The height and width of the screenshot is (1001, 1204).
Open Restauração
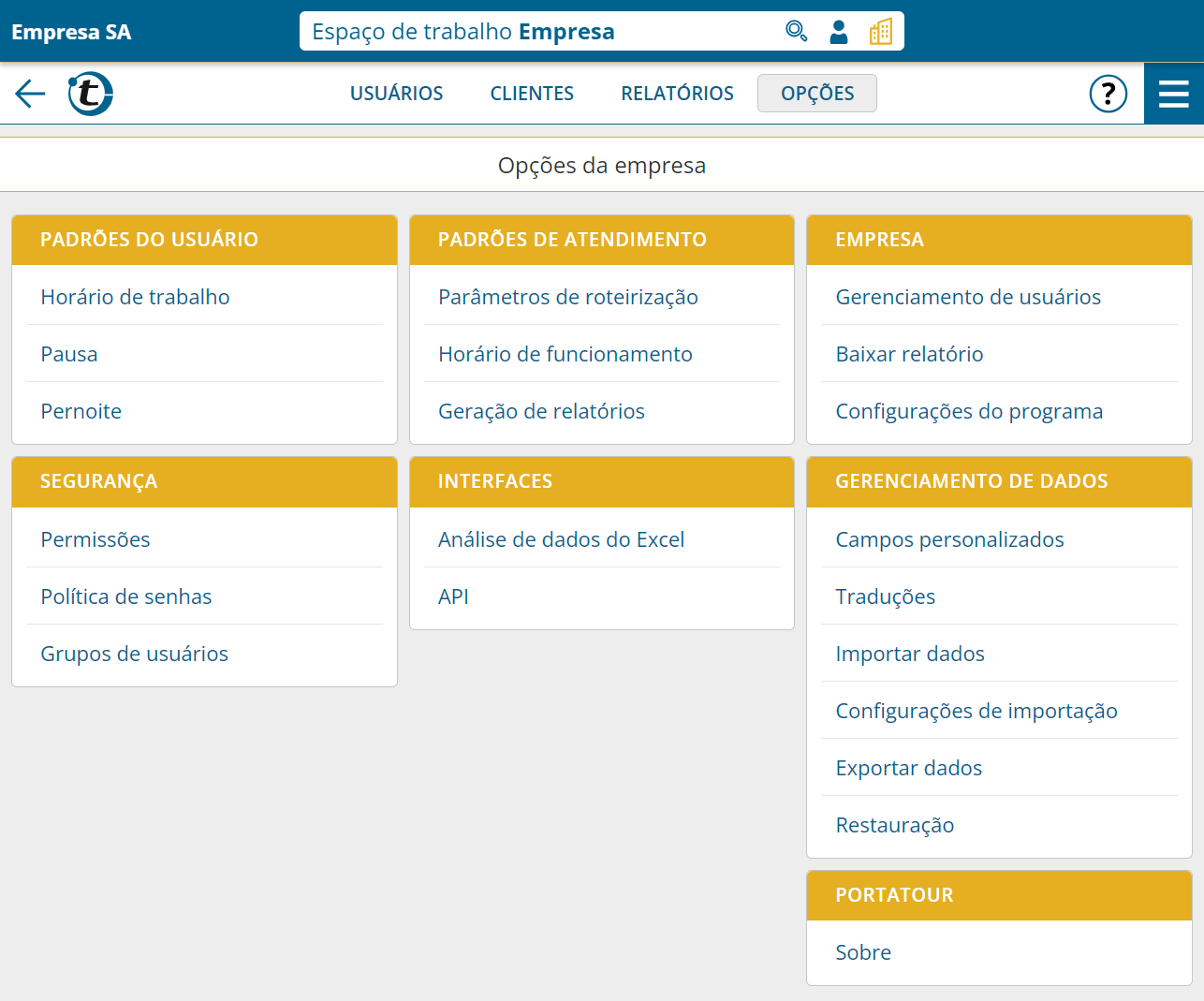click(x=999, y=825)
